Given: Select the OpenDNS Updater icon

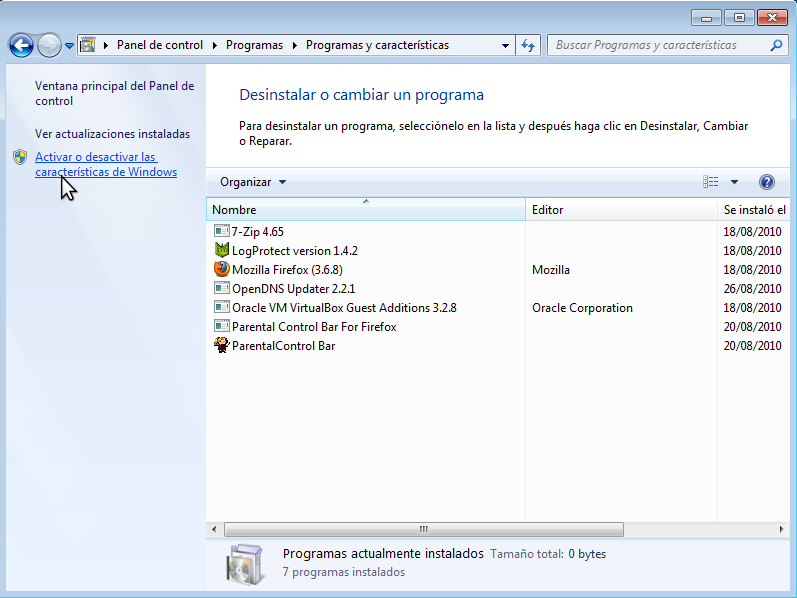Looking at the screenshot, I should point(222,288).
